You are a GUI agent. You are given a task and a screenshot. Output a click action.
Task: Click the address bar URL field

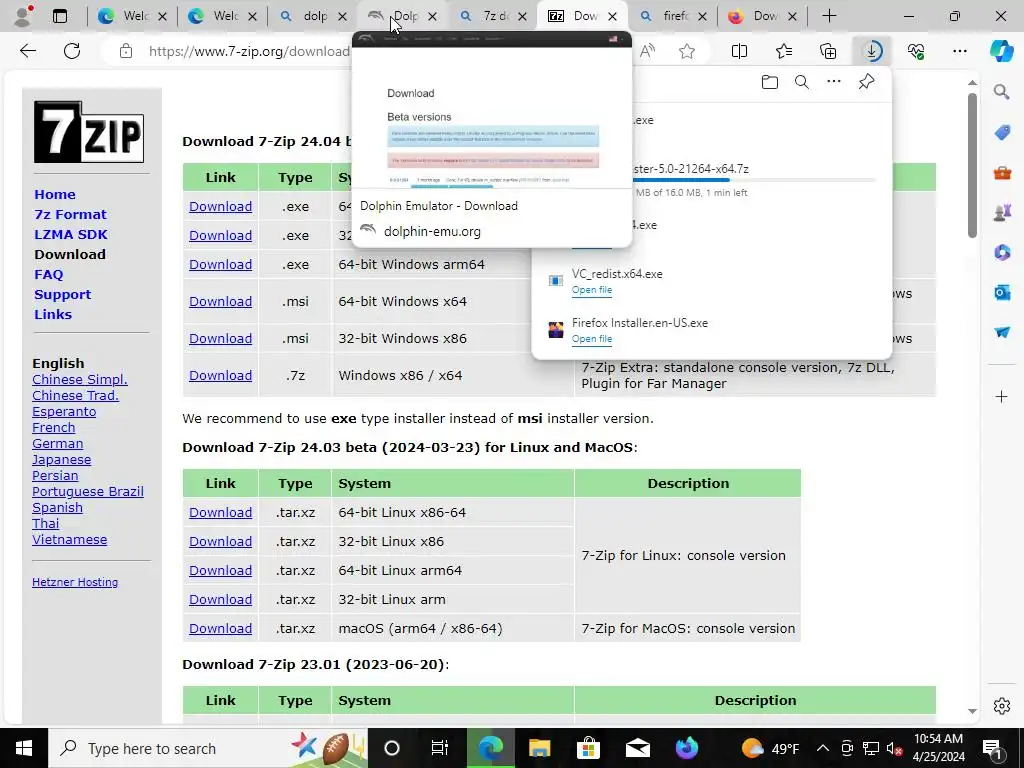click(248, 51)
